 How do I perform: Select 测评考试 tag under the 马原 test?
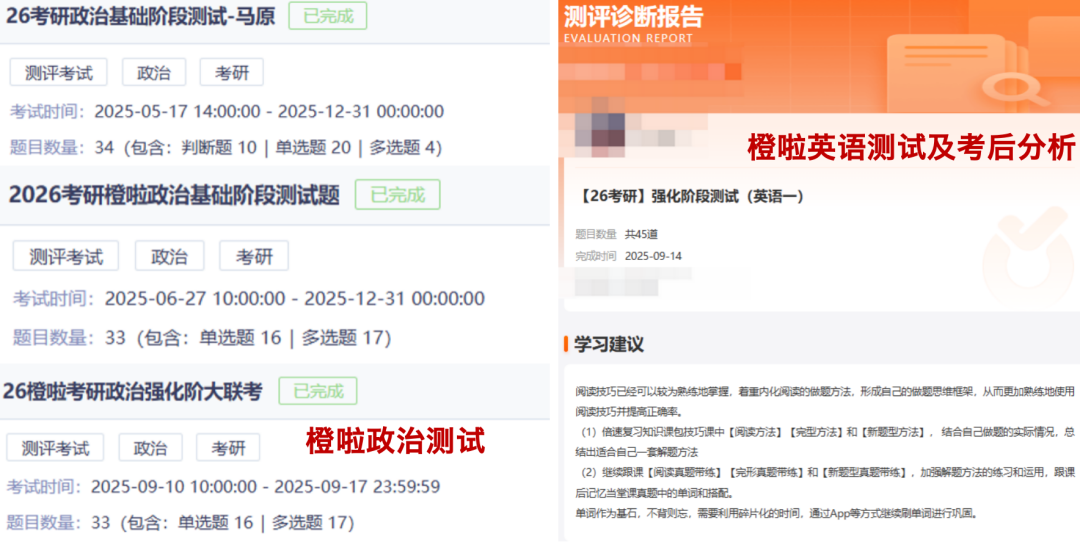59,72
